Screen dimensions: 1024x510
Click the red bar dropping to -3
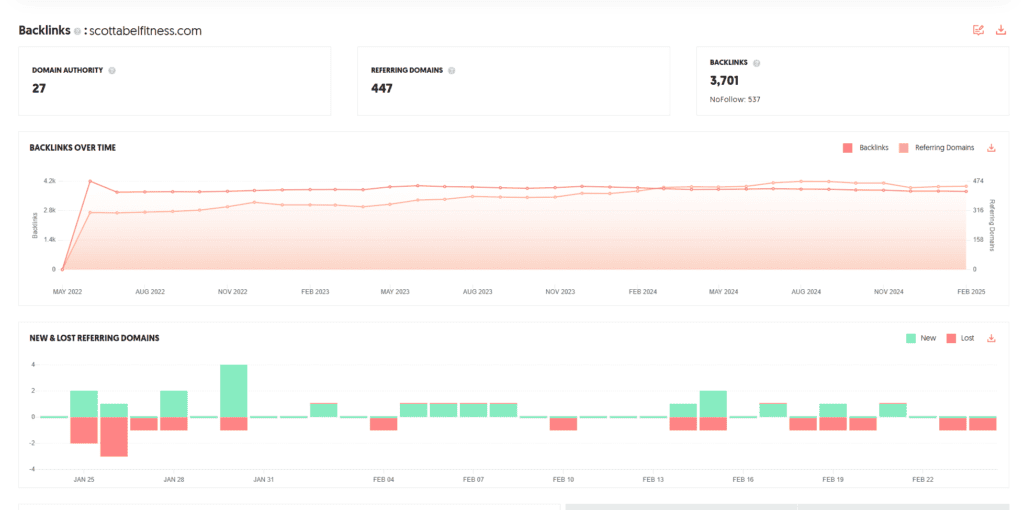pos(114,436)
